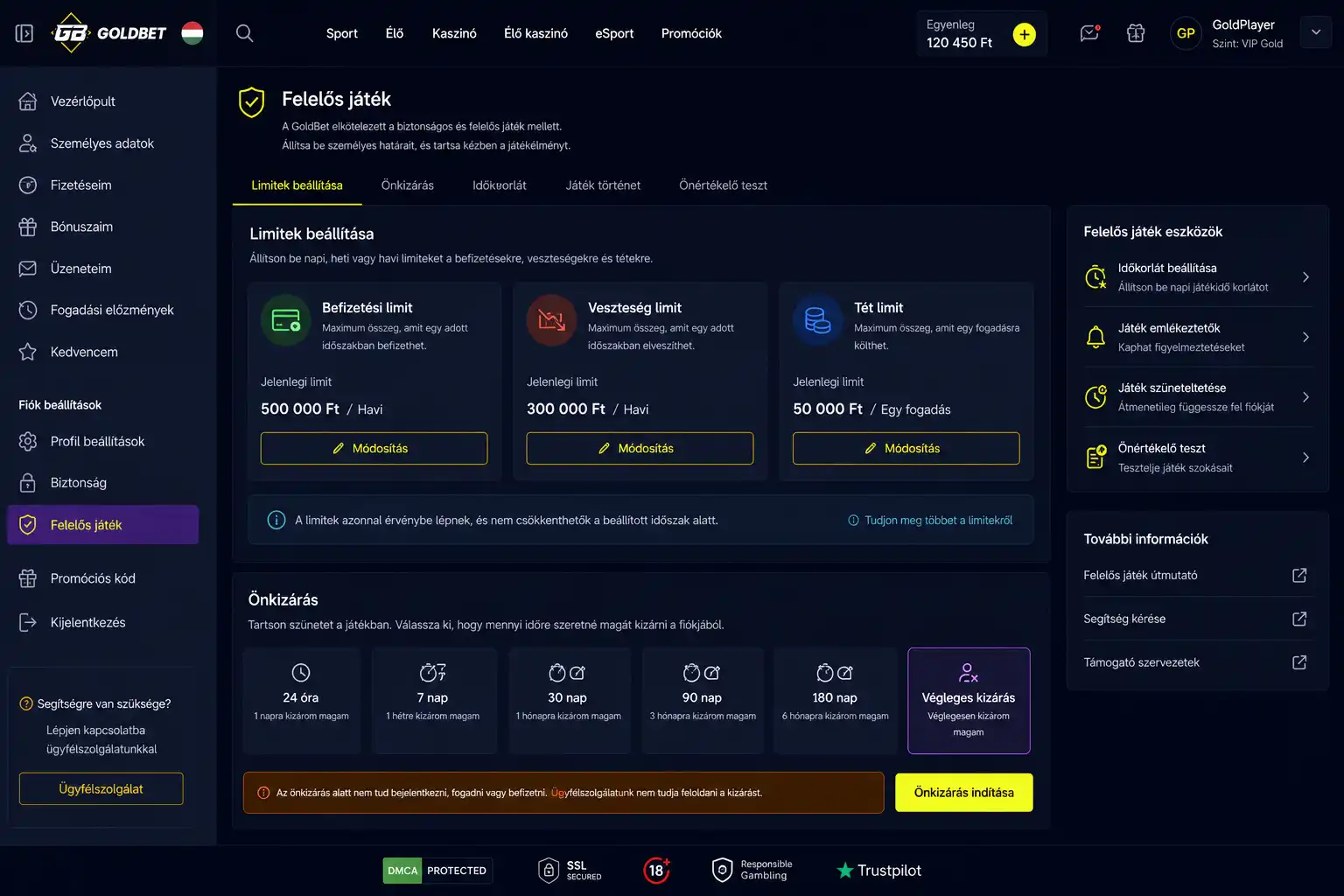Expand Játék emlékeztetők chevron

coord(1305,337)
